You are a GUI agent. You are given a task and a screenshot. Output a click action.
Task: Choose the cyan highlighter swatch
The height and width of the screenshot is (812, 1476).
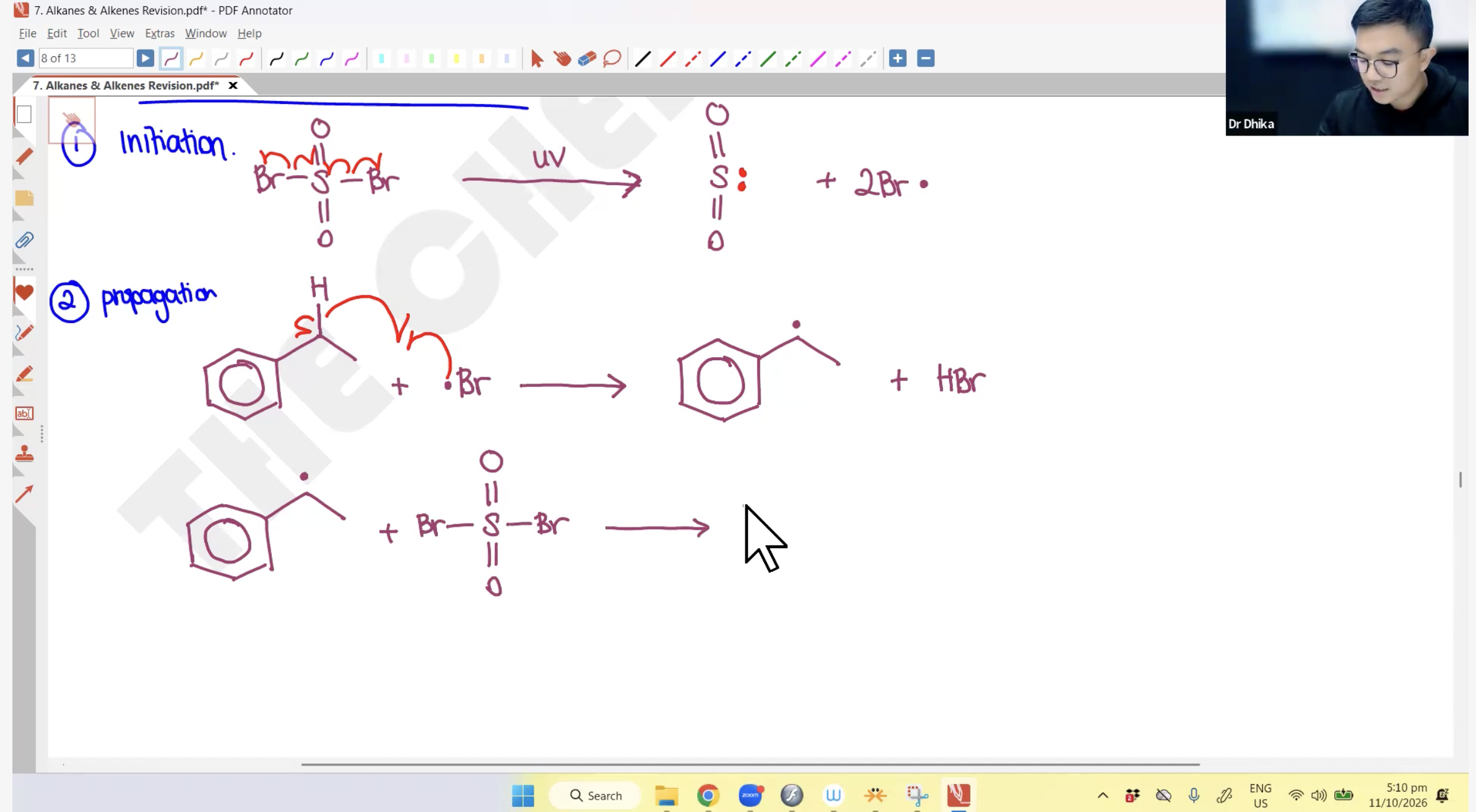tap(381, 59)
